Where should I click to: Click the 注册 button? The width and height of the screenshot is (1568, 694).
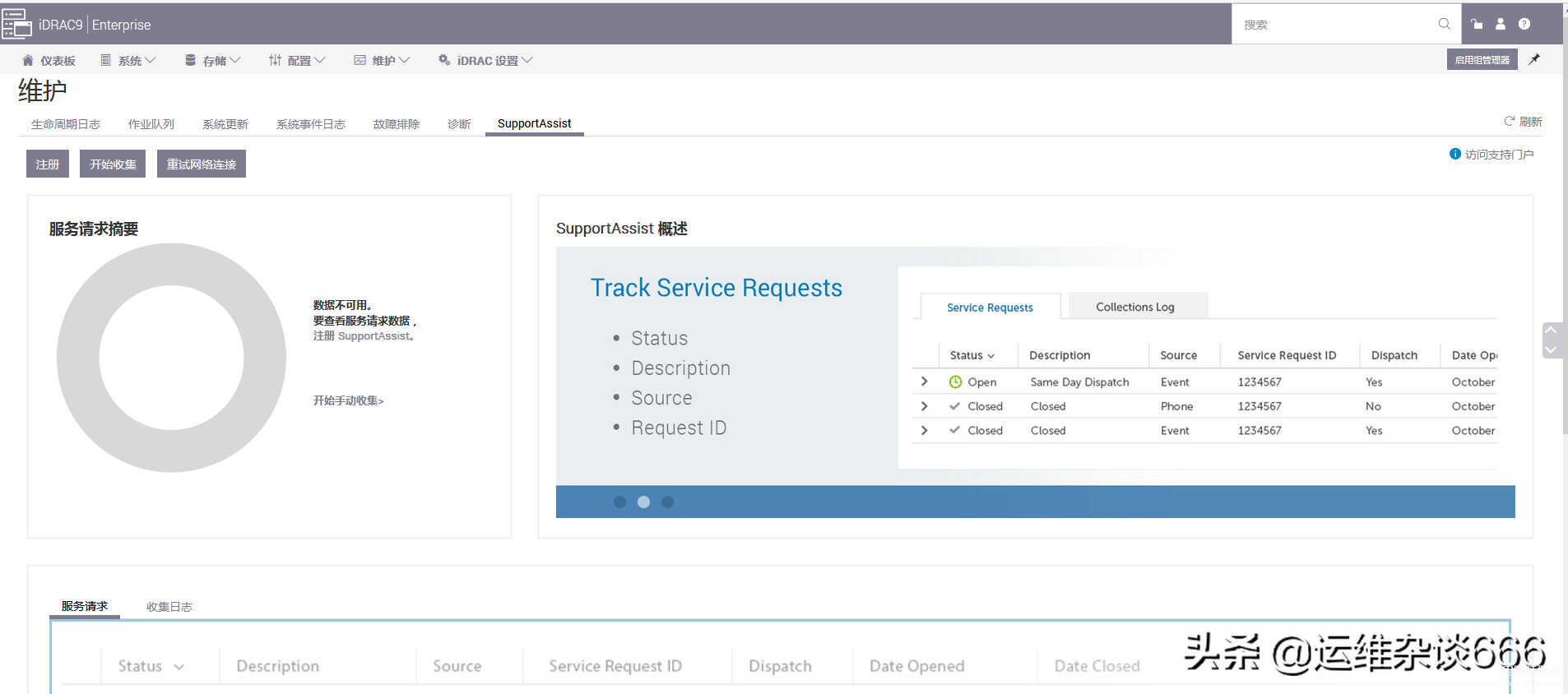[x=48, y=164]
